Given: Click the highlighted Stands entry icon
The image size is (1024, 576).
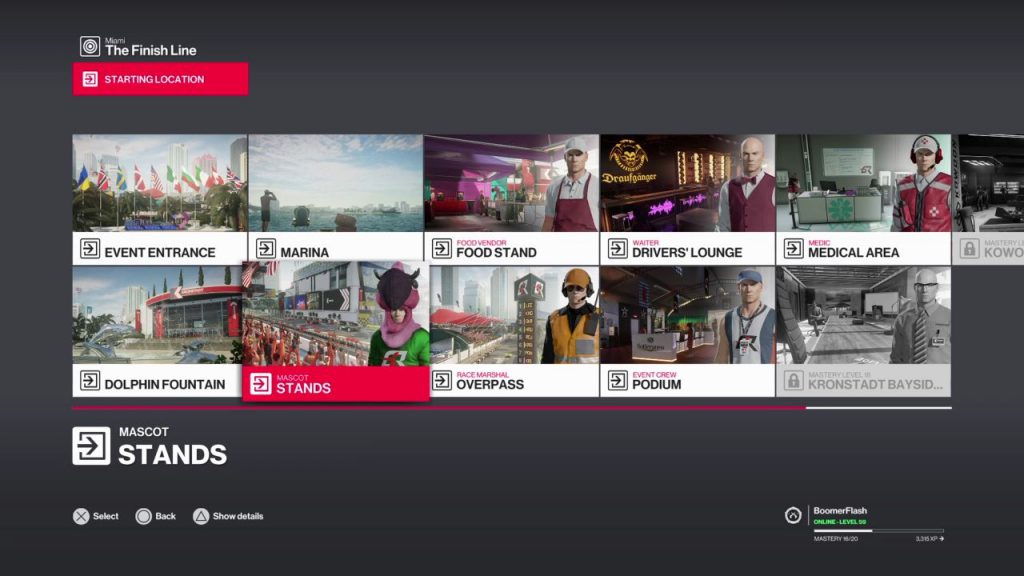Looking at the screenshot, I should [261, 384].
